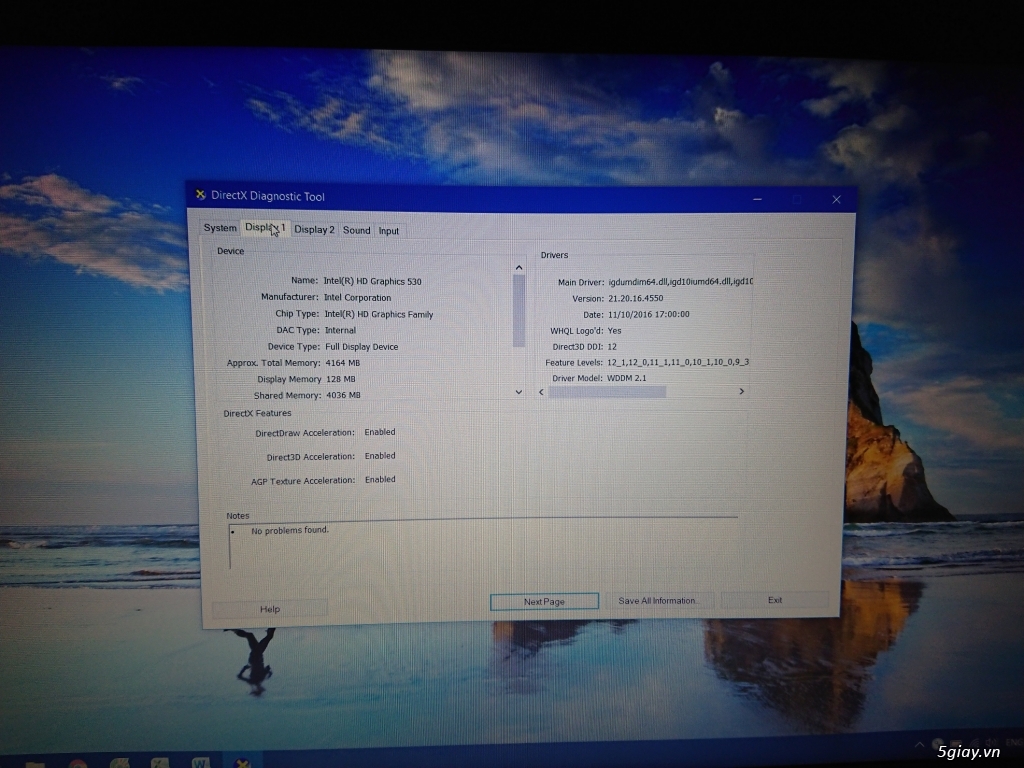Click the Main Driver value igdumdim64.dll
This screenshot has height=768, width=1024.
(680, 281)
